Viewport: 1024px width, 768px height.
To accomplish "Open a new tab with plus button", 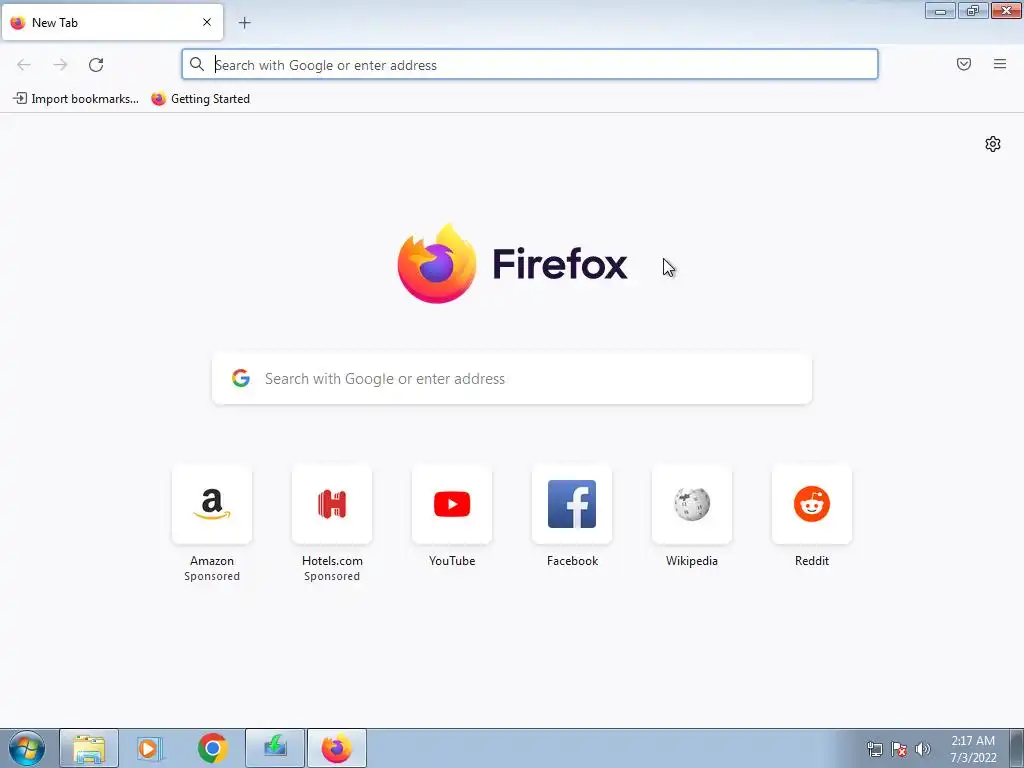I will 244,23.
